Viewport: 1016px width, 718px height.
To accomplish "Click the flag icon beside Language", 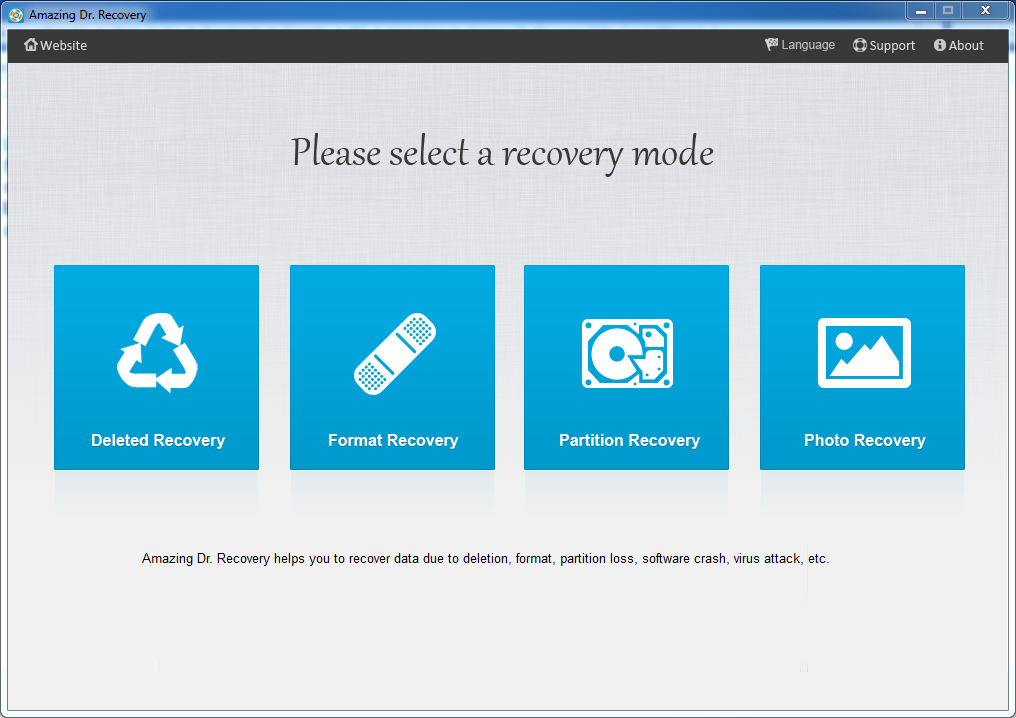I will click(x=771, y=45).
